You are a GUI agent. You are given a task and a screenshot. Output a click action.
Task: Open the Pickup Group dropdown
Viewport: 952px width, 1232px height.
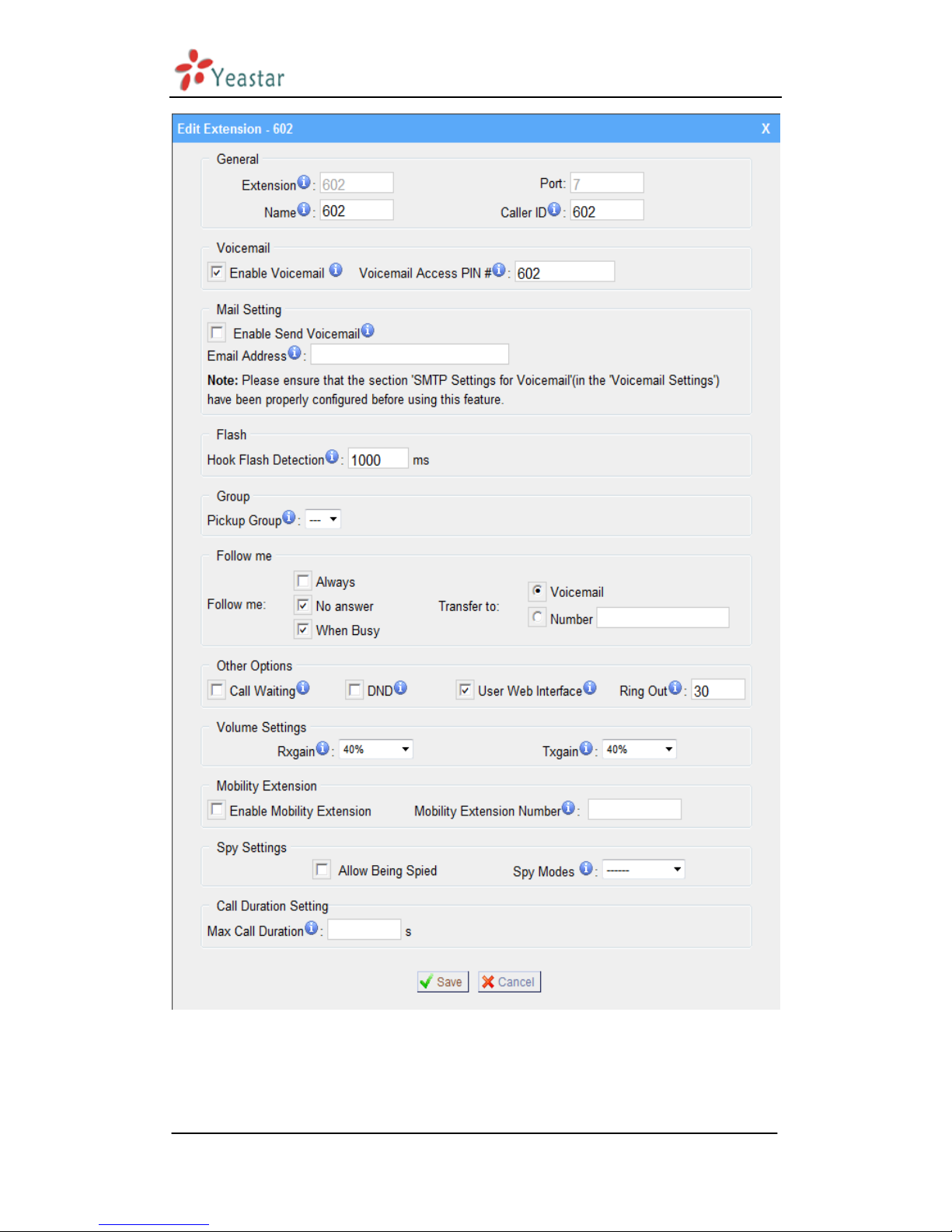click(323, 519)
